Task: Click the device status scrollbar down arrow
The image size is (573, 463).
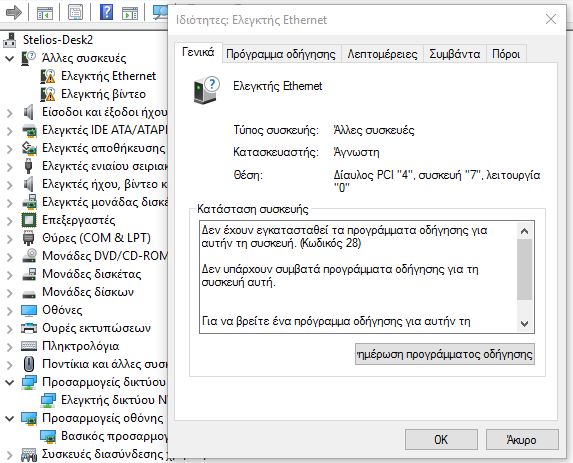Action: click(524, 323)
